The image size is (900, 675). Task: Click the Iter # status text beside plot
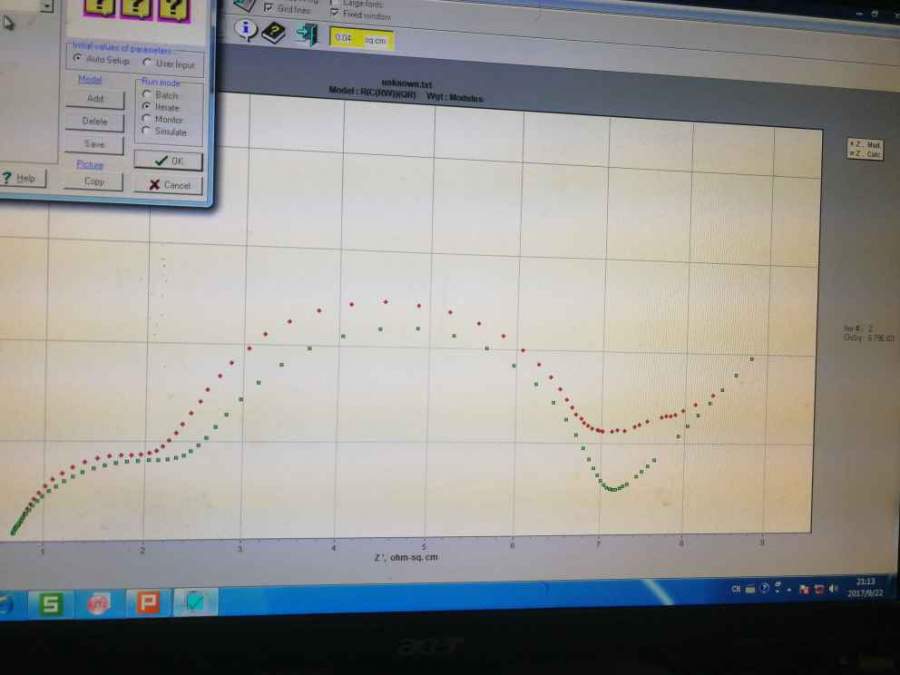(858, 328)
